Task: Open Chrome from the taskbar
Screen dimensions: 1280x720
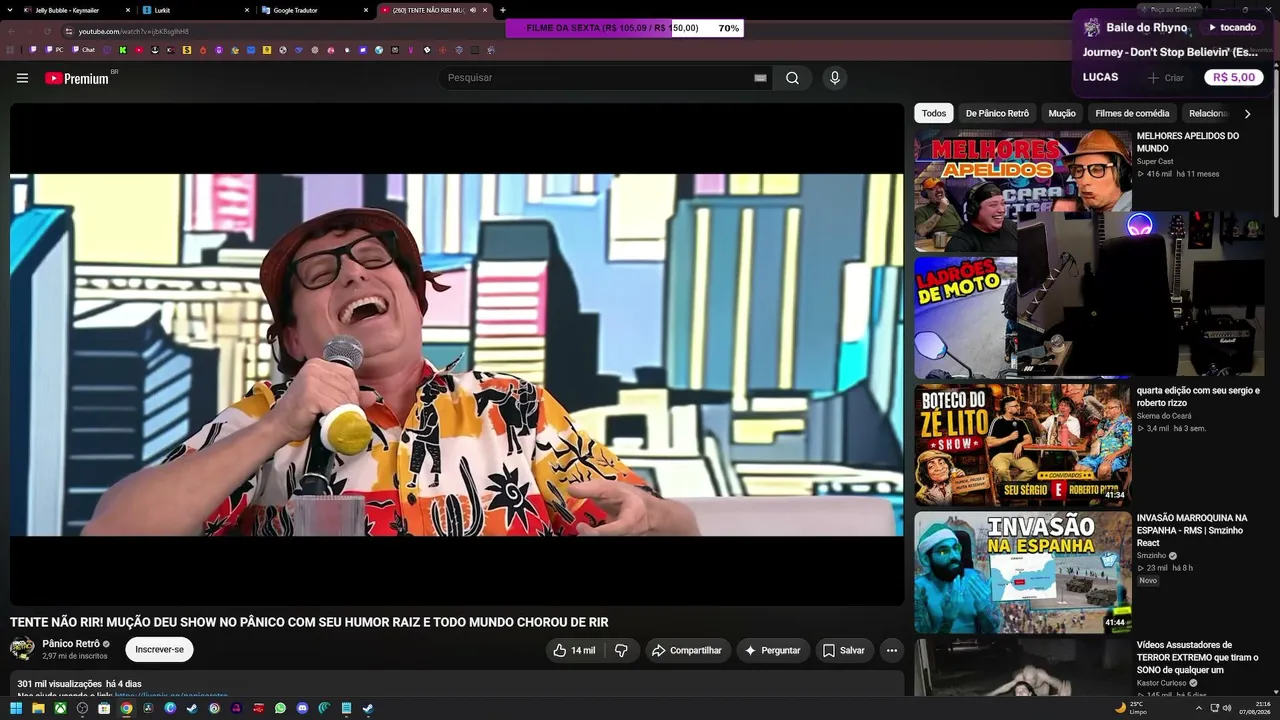Action: tap(126, 708)
